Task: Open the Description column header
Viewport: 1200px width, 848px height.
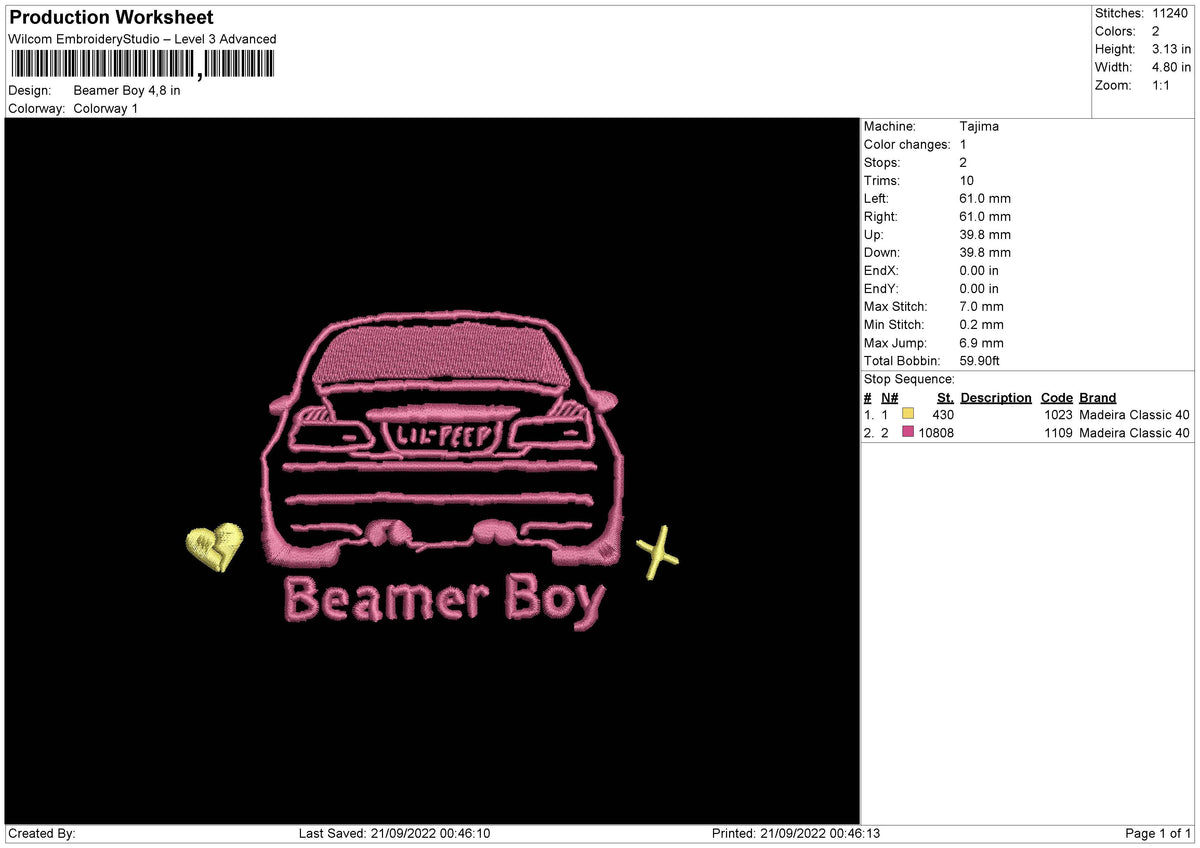Action: pyautogui.click(x=996, y=397)
